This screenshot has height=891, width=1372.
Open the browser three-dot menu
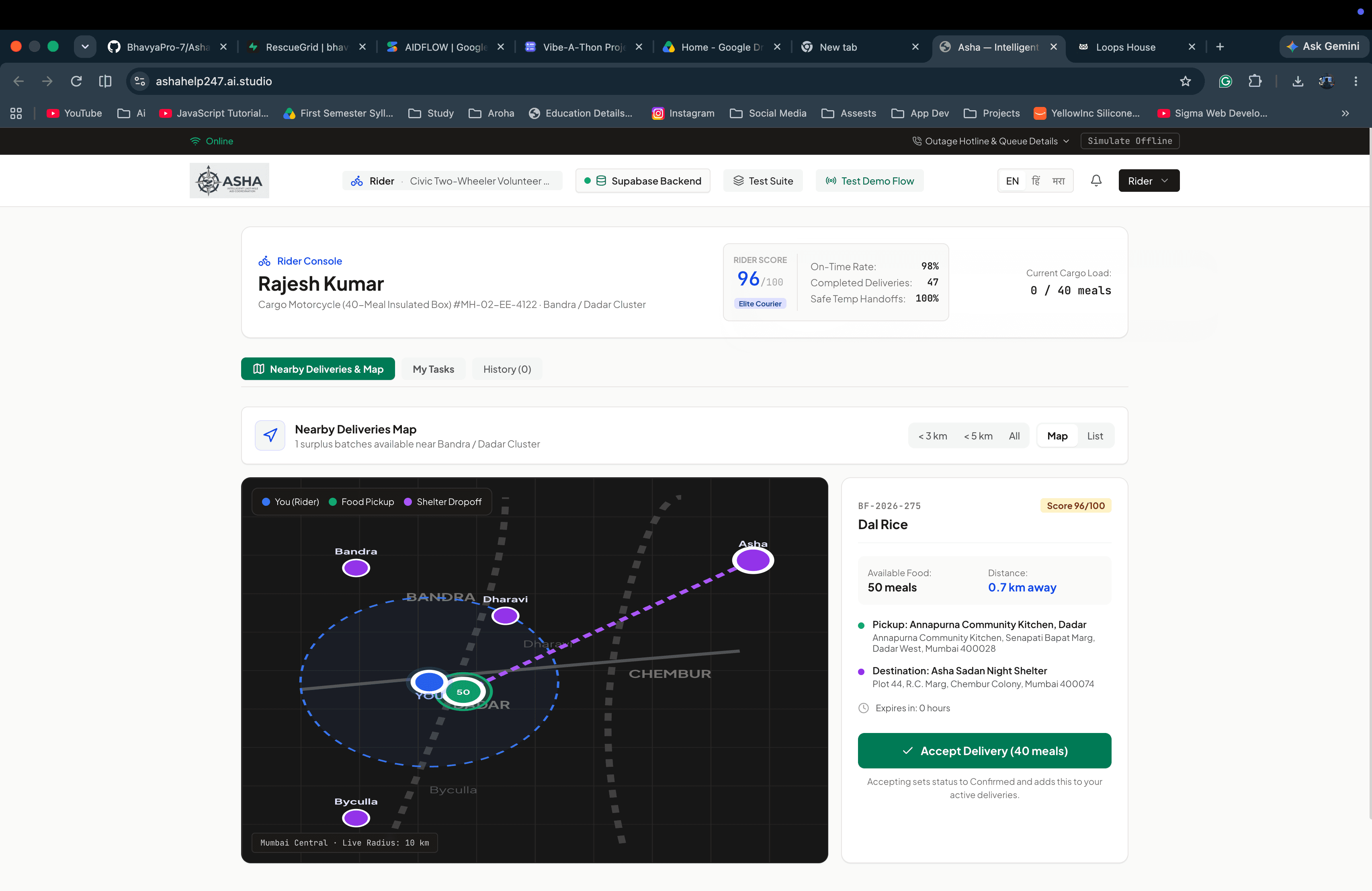1355,81
